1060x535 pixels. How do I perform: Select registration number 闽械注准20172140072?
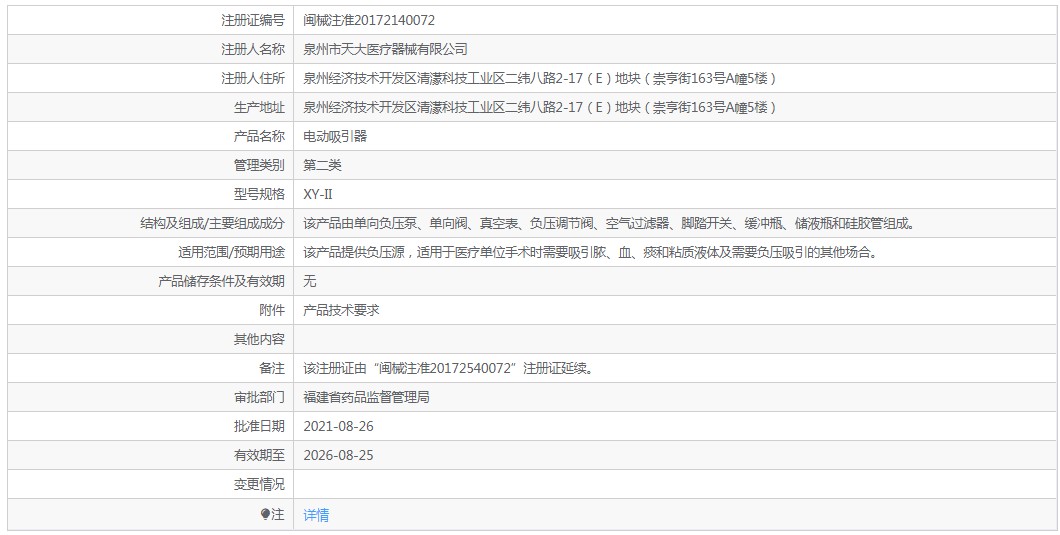click(369, 20)
